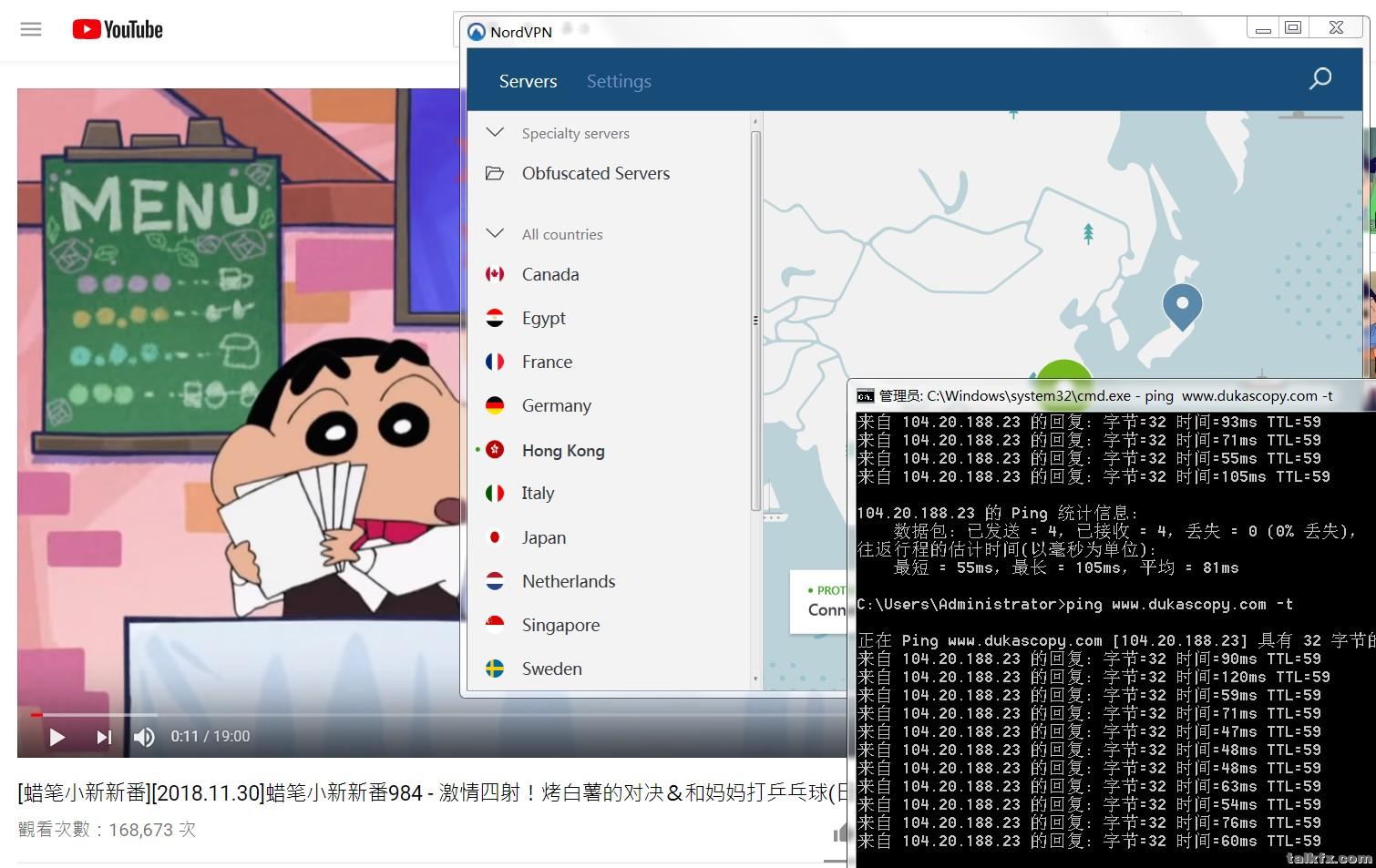Connect to Japan server

coord(544,537)
